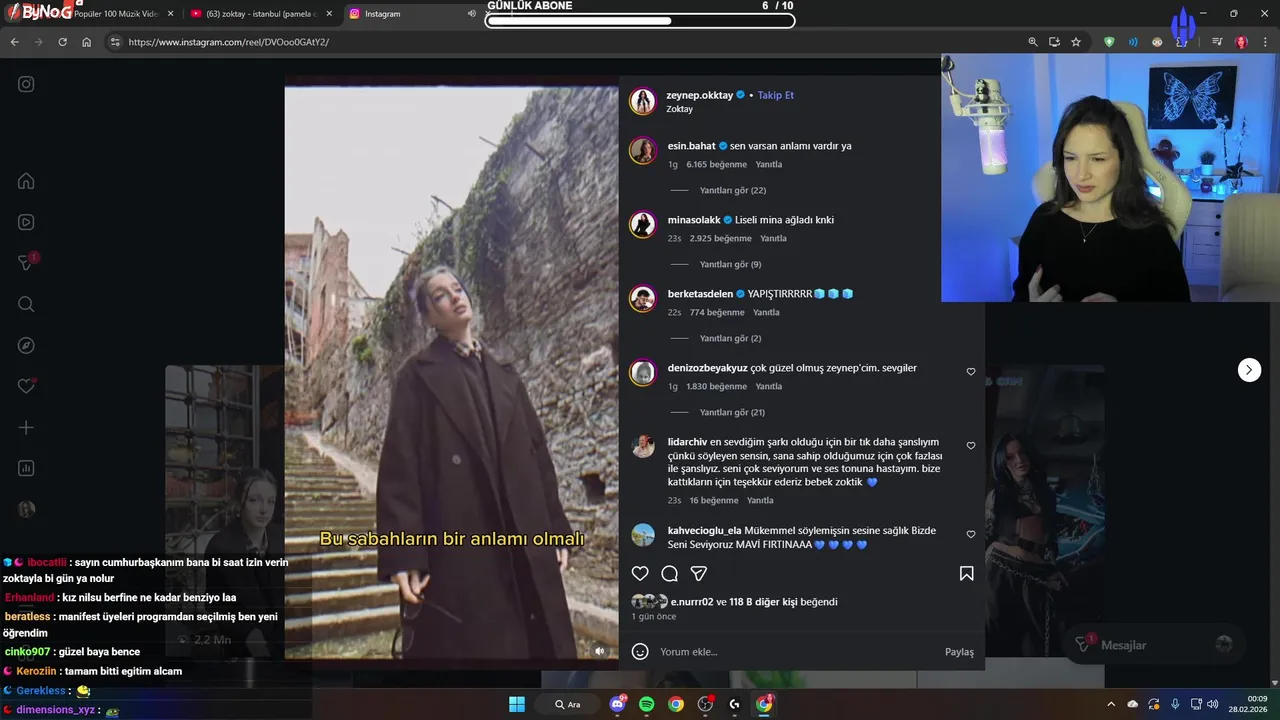Click the browser home button
The height and width of the screenshot is (720, 1280).
[x=86, y=42]
